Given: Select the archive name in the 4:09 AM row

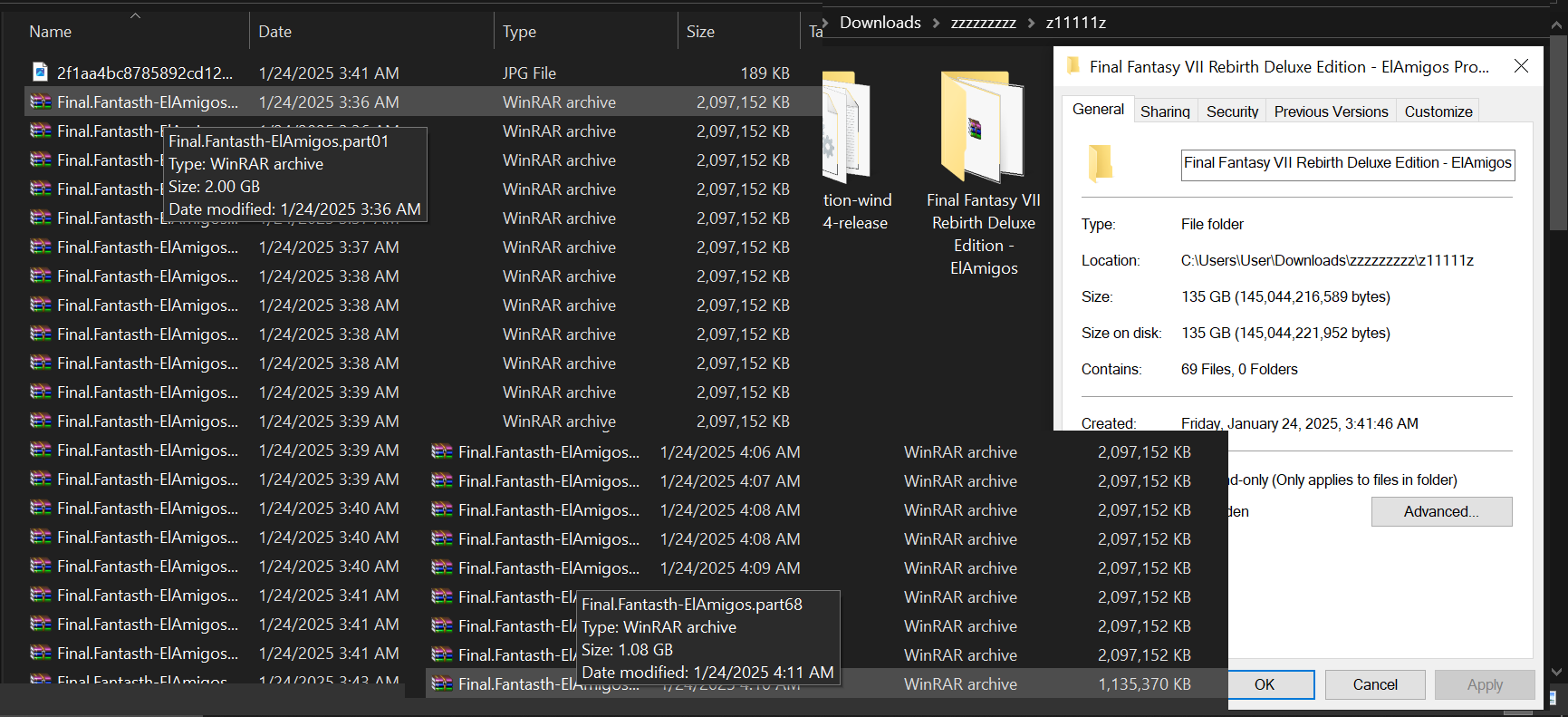Looking at the screenshot, I should [x=549, y=567].
